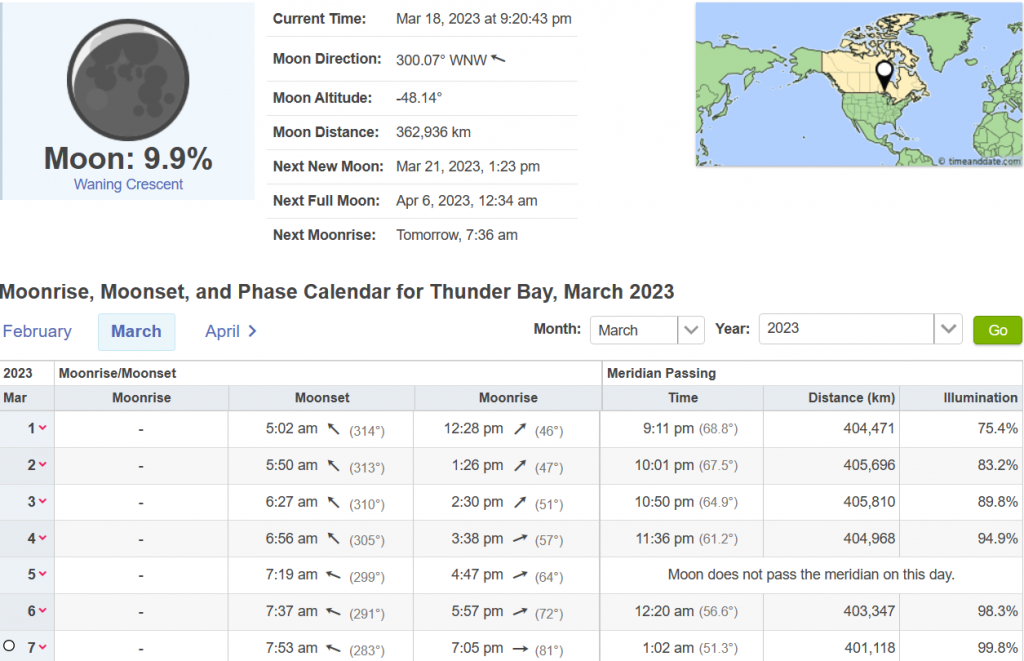Screen dimensions: 1024x661
Task: Expand the March 6 row details
Action: pos(42,612)
